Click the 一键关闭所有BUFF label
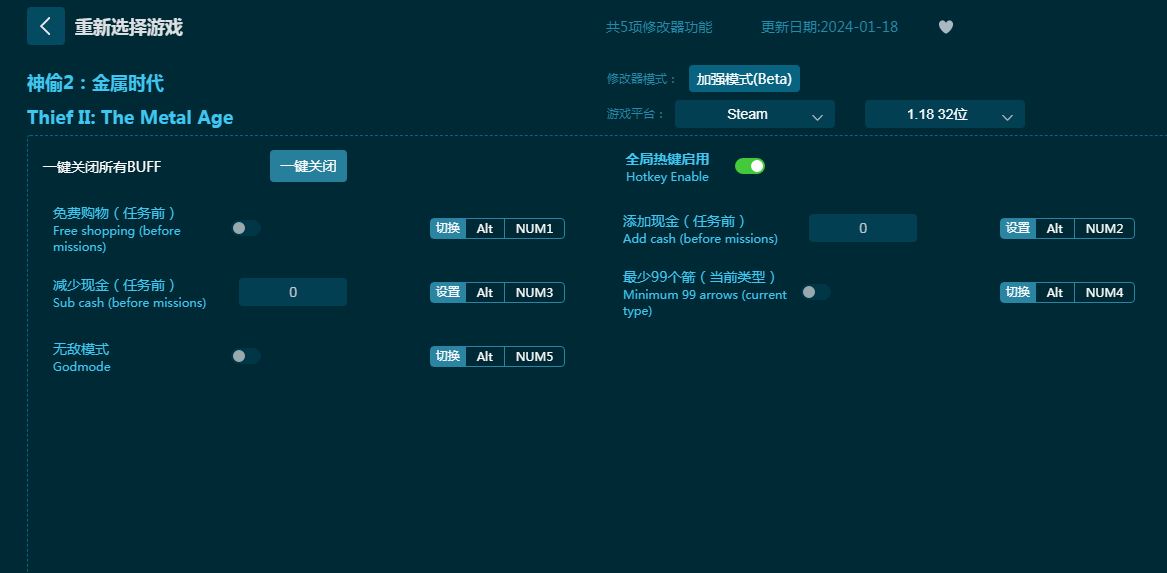1167x573 pixels. tap(102, 167)
